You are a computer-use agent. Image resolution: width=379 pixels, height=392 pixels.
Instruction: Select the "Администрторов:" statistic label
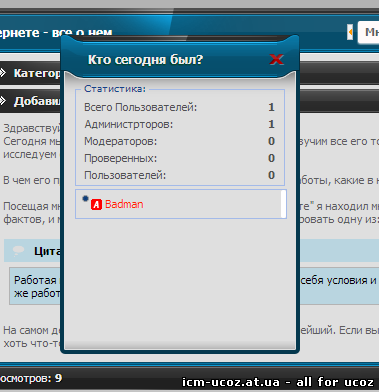129,125
